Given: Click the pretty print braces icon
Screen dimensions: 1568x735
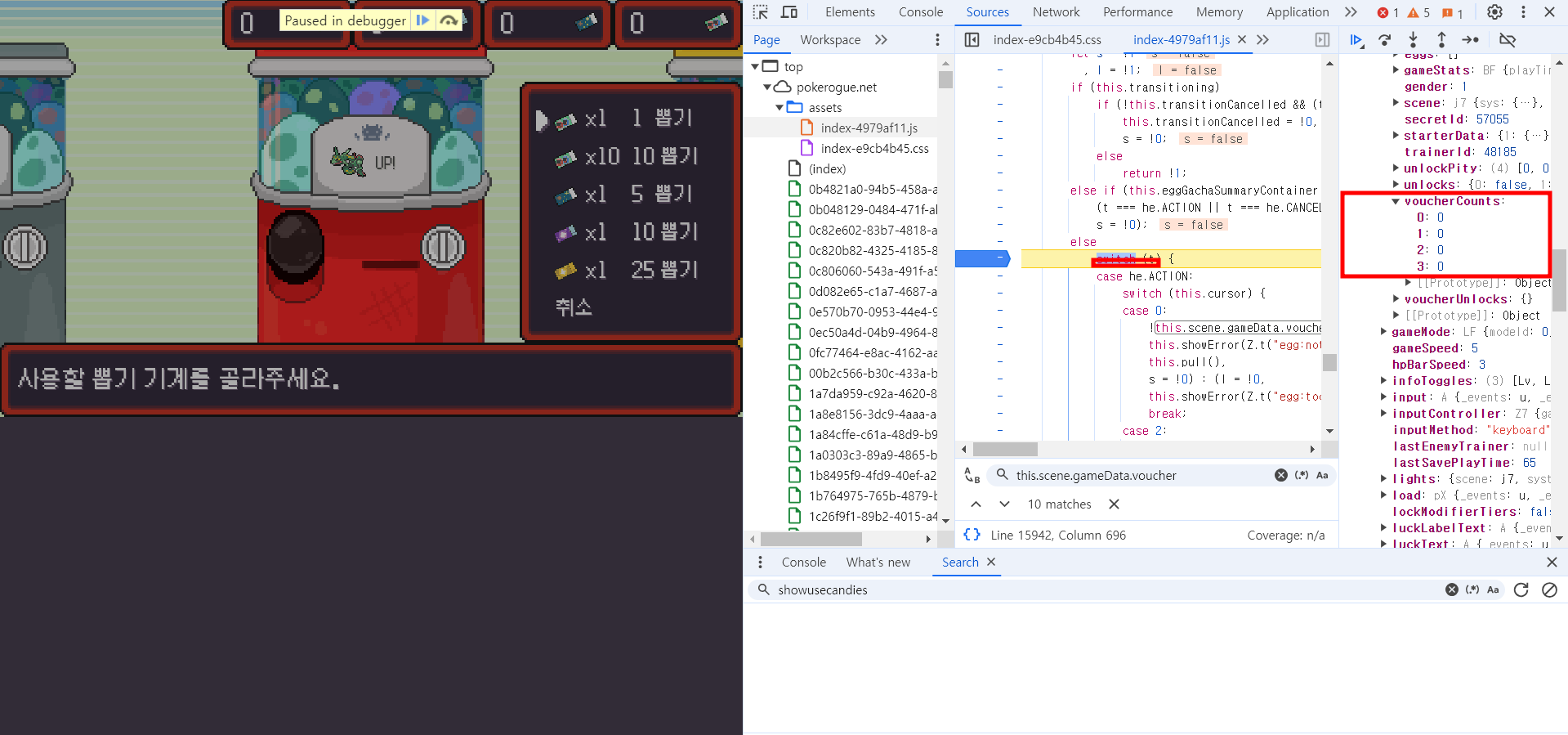Looking at the screenshot, I should click(x=972, y=535).
